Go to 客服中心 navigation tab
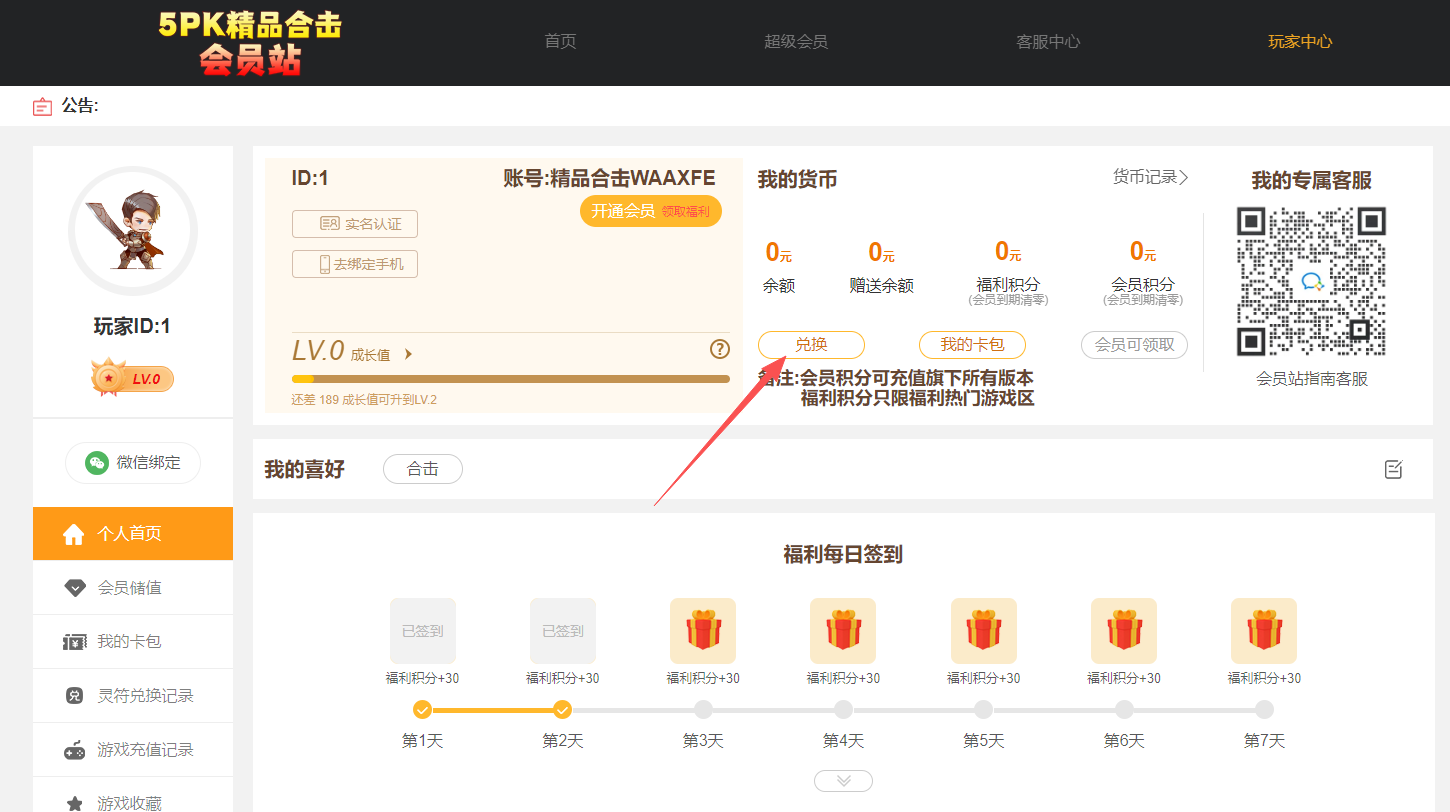This screenshot has width=1450, height=812. point(1048,42)
